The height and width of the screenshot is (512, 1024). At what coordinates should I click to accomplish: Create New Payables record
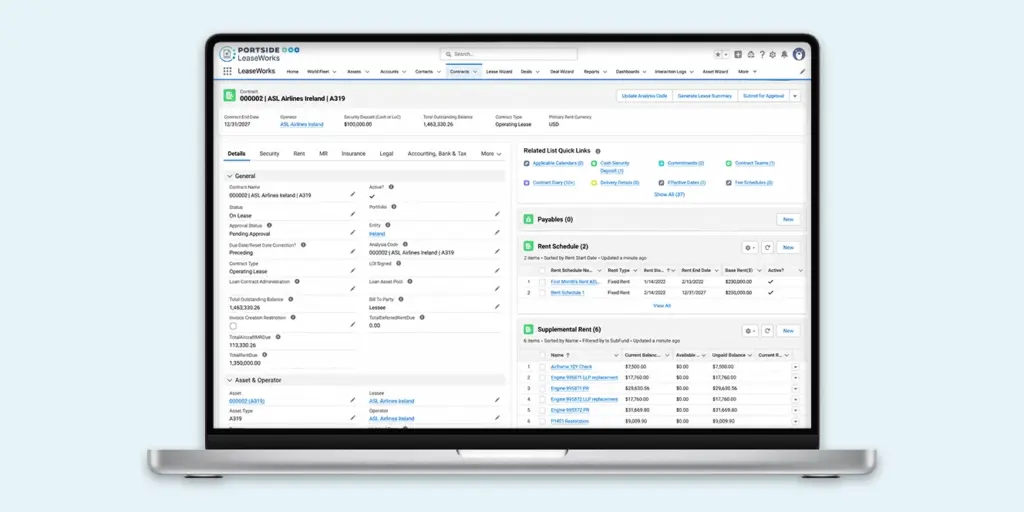788,219
